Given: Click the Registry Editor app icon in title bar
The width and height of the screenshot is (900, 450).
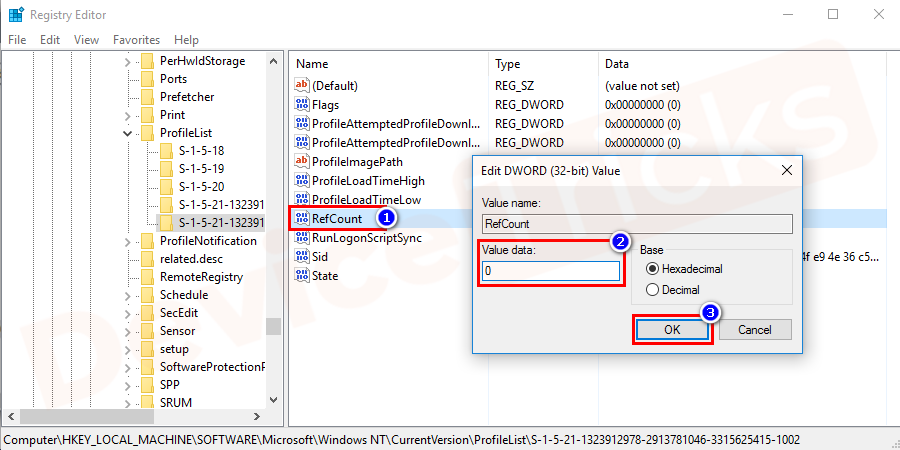Looking at the screenshot, I should click(15, 14).
